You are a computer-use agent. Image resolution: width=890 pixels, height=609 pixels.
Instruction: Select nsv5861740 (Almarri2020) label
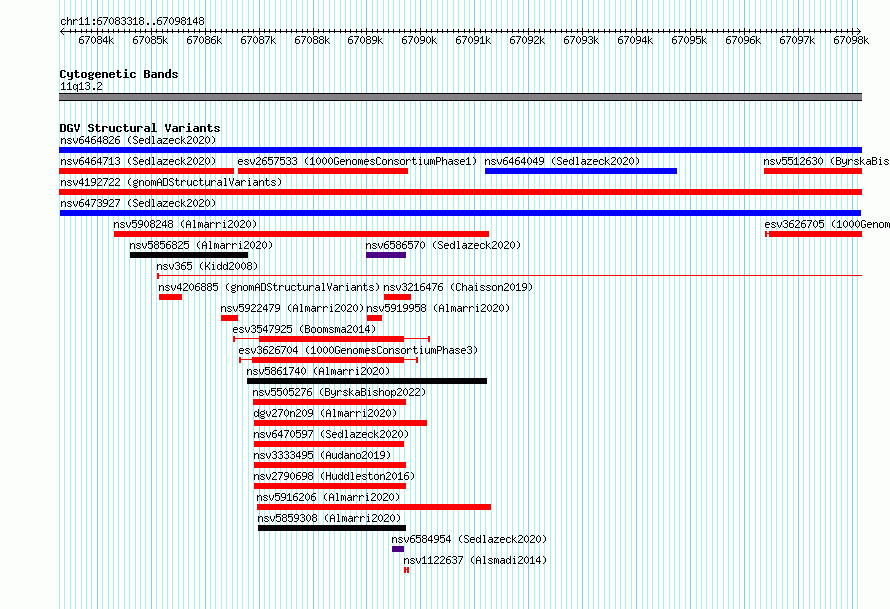click(318, 371)
